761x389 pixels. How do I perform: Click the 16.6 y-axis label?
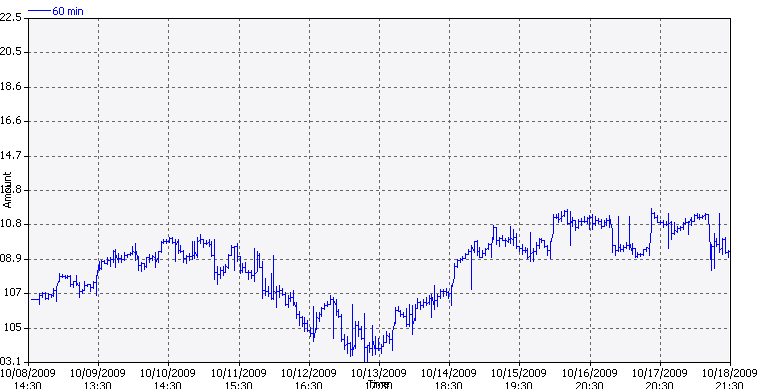[x=11, y=121]
